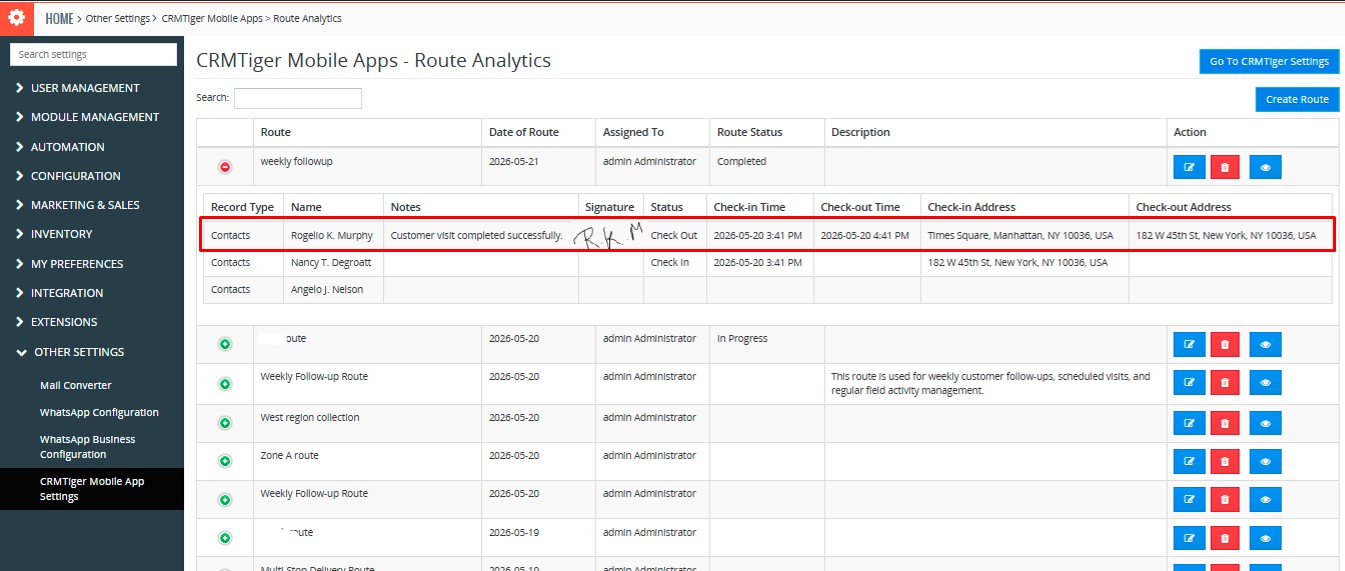Edit the weekly followup route
Viewport: 1345px width, 571px height.
(x=1189, y=167)
